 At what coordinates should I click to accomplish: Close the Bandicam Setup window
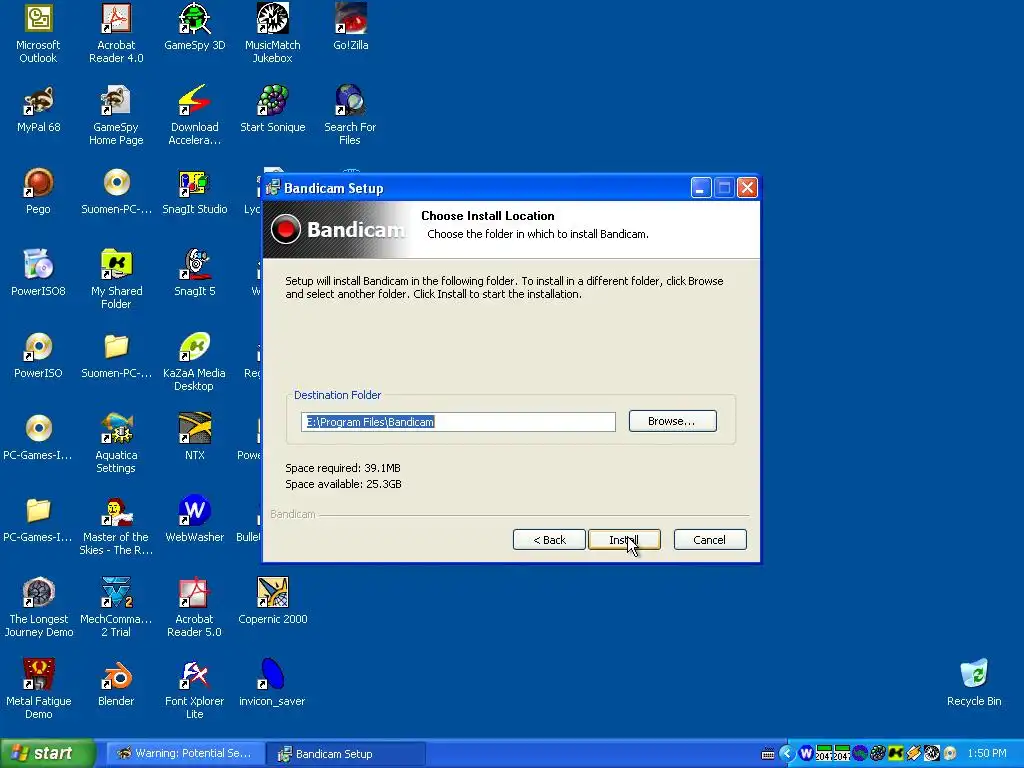[x=747, y=188]
